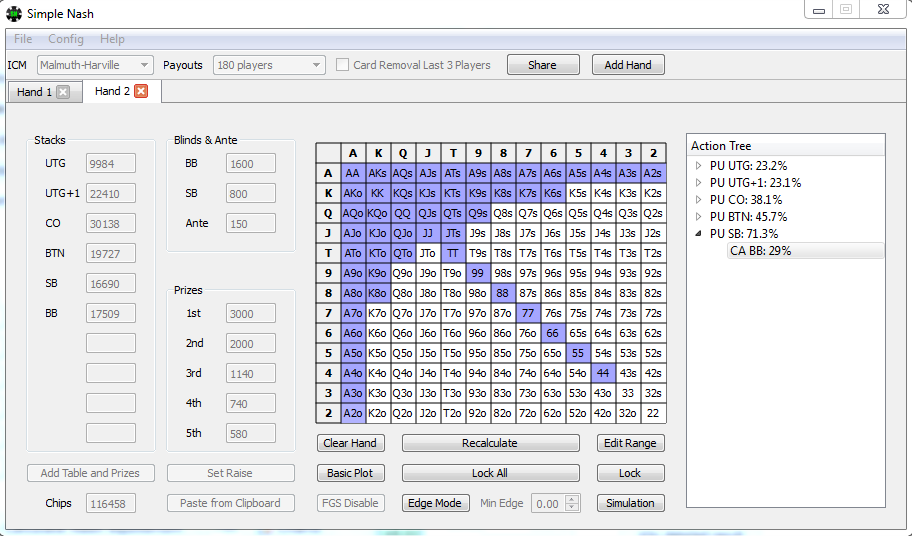Click the Simple Nash app icon

point(13,13)
